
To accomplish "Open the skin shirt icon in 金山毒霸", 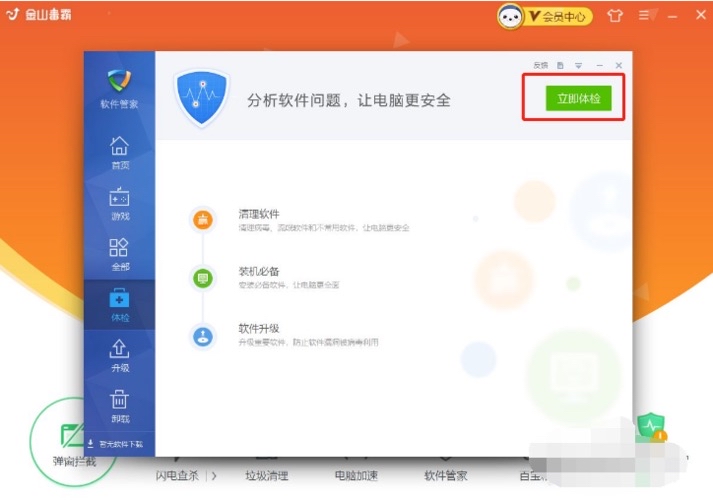I will [x=615, y=15].
